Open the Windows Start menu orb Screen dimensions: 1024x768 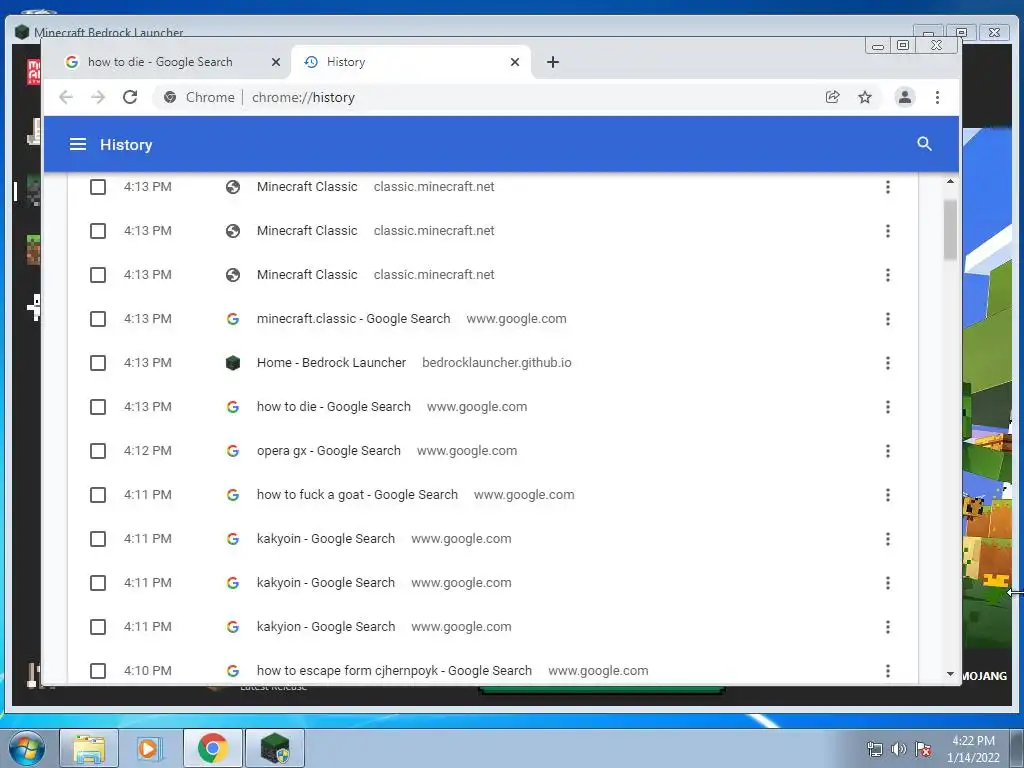pyautogui.click(x=27, y=748)
